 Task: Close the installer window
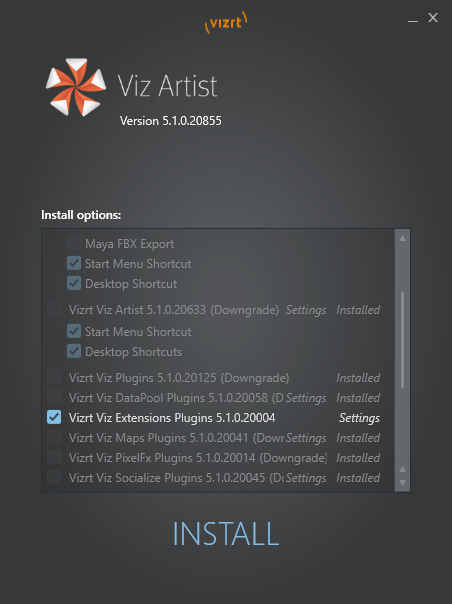(433, 18)
